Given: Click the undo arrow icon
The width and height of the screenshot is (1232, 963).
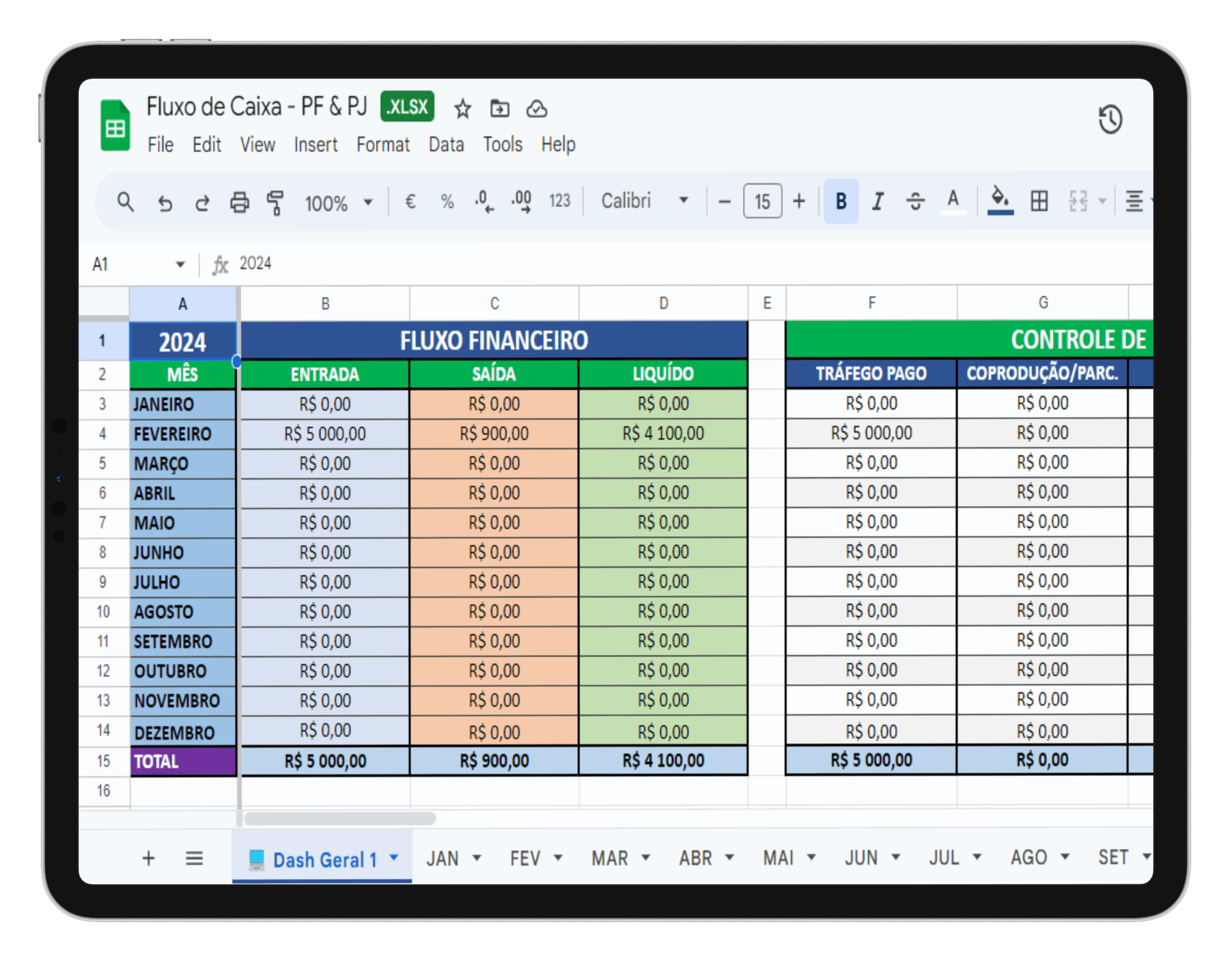Looking at the screenshot, I should click(x=165, y=202).
